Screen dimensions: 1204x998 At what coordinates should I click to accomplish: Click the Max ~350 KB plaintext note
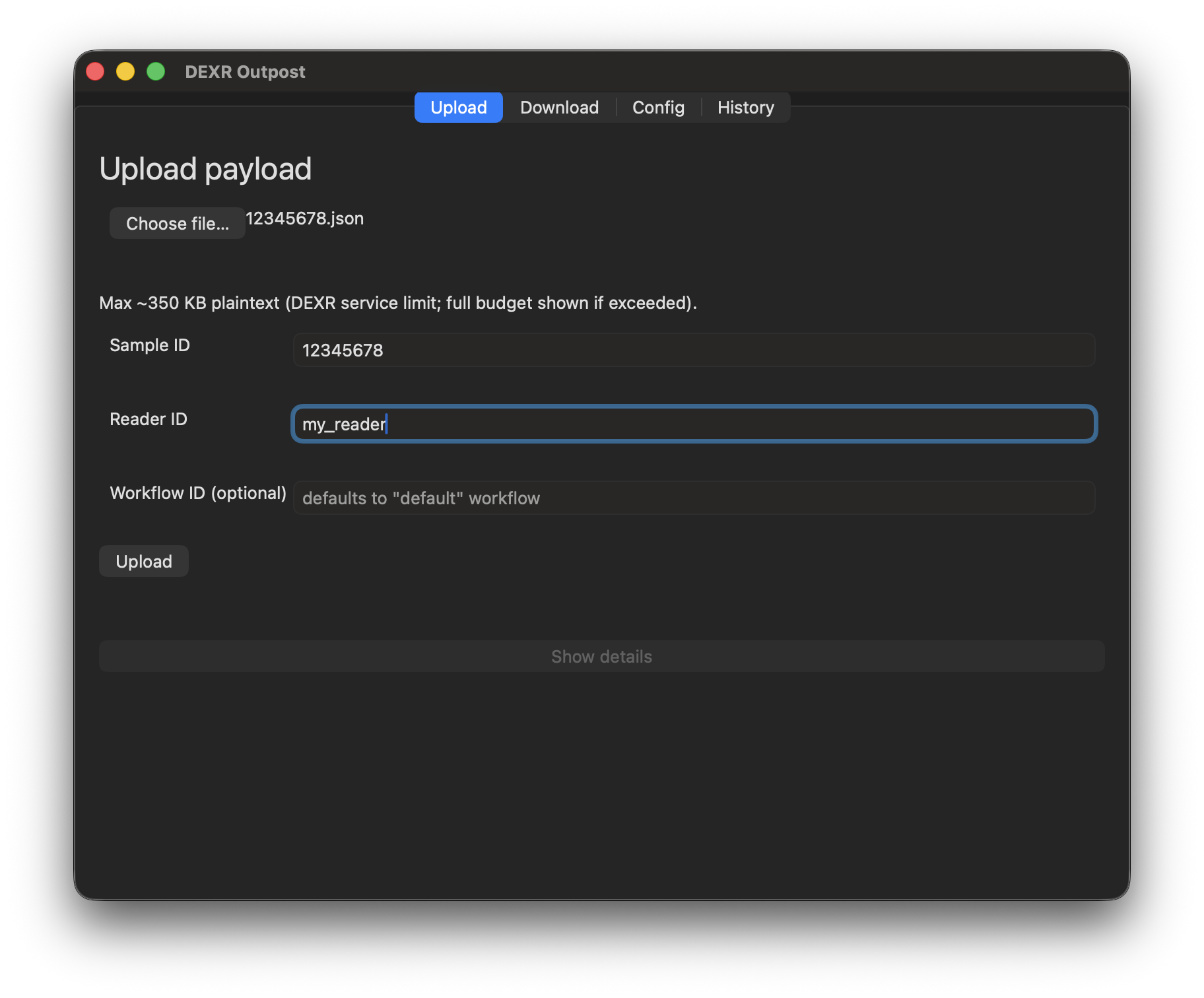[x=398, y=303]
